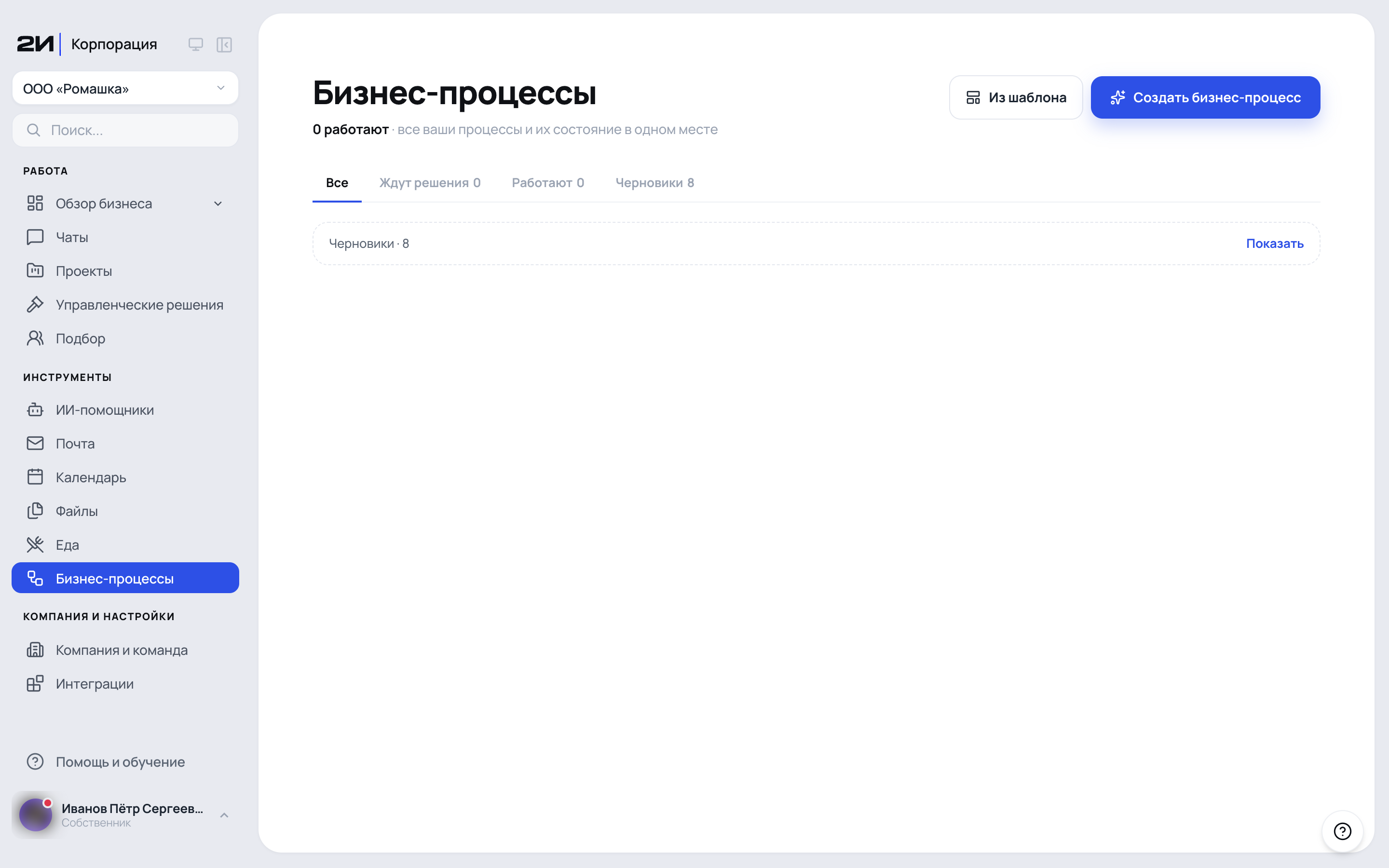
Task: Click the monitor display icon in sidebar header
Action: pyautogui.click(x=196, y=44)
